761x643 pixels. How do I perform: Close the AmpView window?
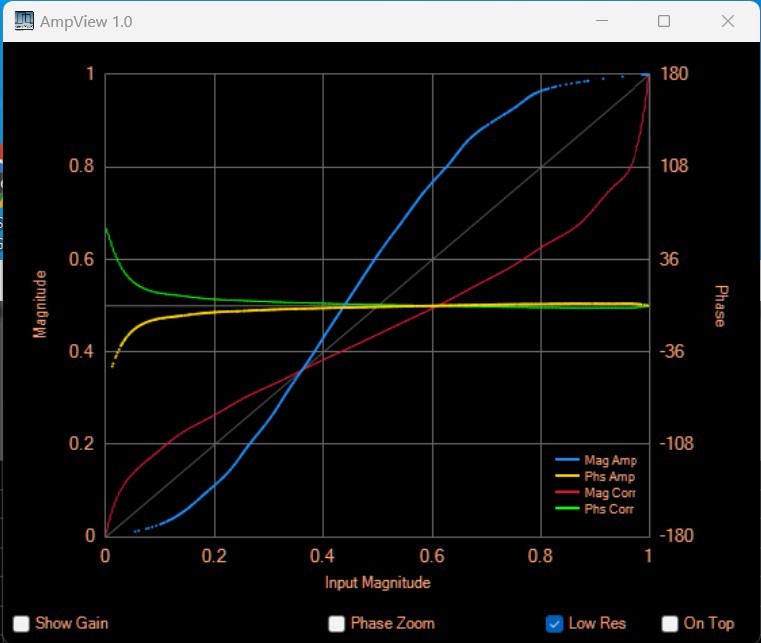point(728,21)
